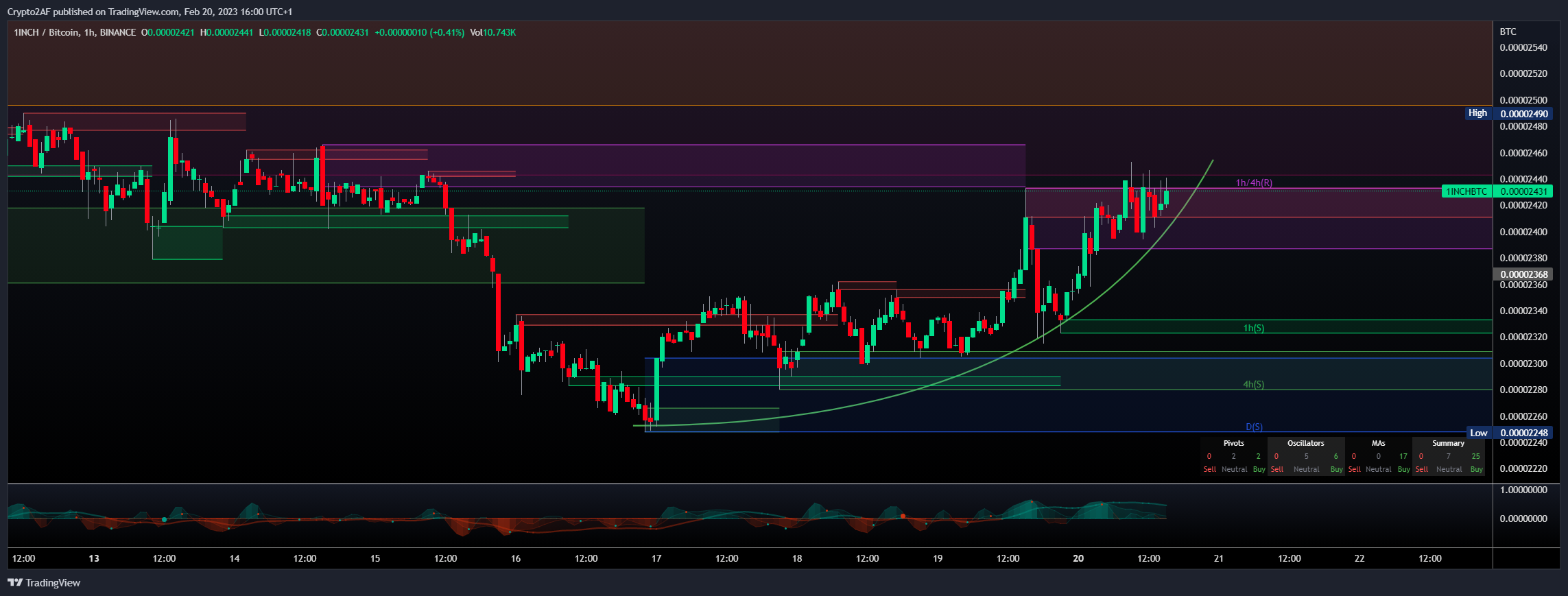Click the 'Buy' label under MAs
The image size is (1568, 596).
(x=1404, y=469)
